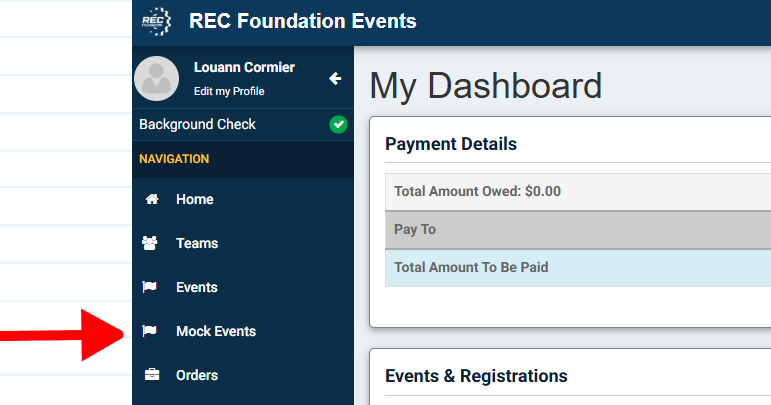The height and width of the screenshot is (405, 771).
Task: Click the Pay To row
Action: [x=578, y=230]
